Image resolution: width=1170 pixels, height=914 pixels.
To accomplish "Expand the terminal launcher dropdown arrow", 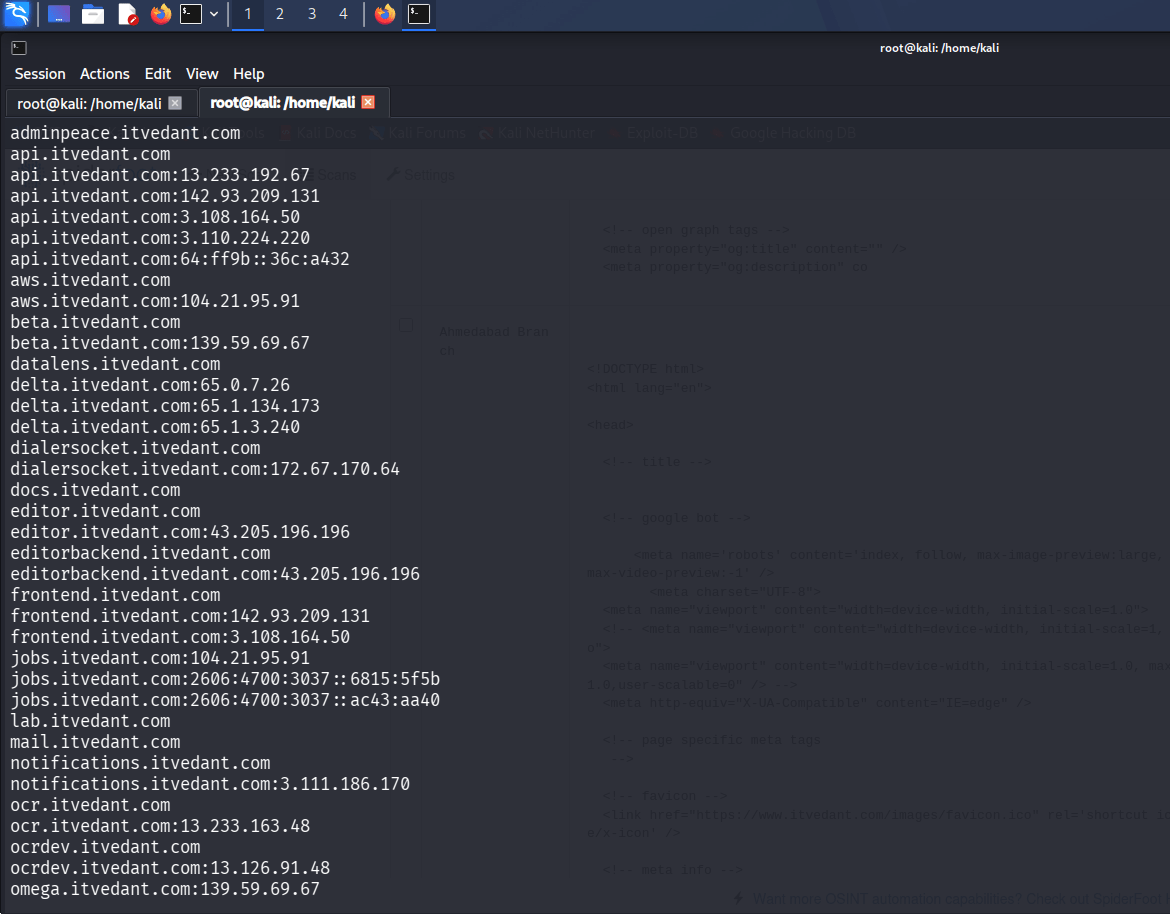I will click(x=214, y=13).
